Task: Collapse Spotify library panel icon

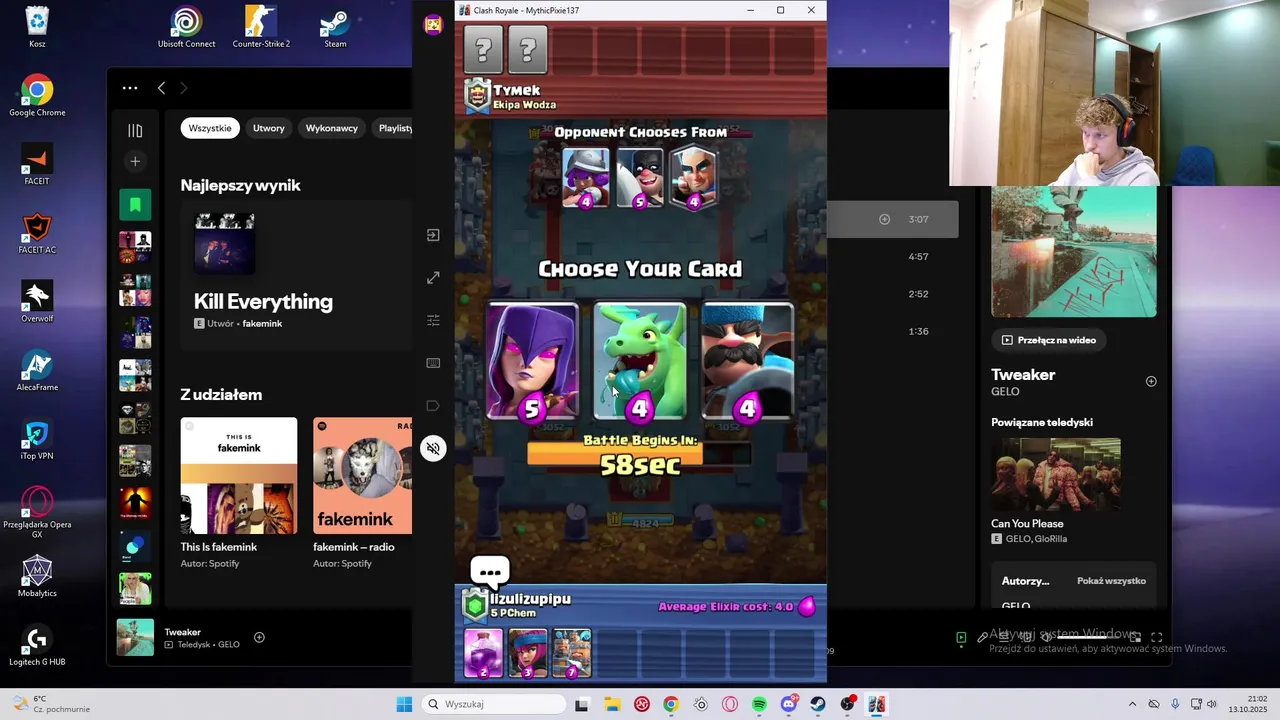Action: 135,130
